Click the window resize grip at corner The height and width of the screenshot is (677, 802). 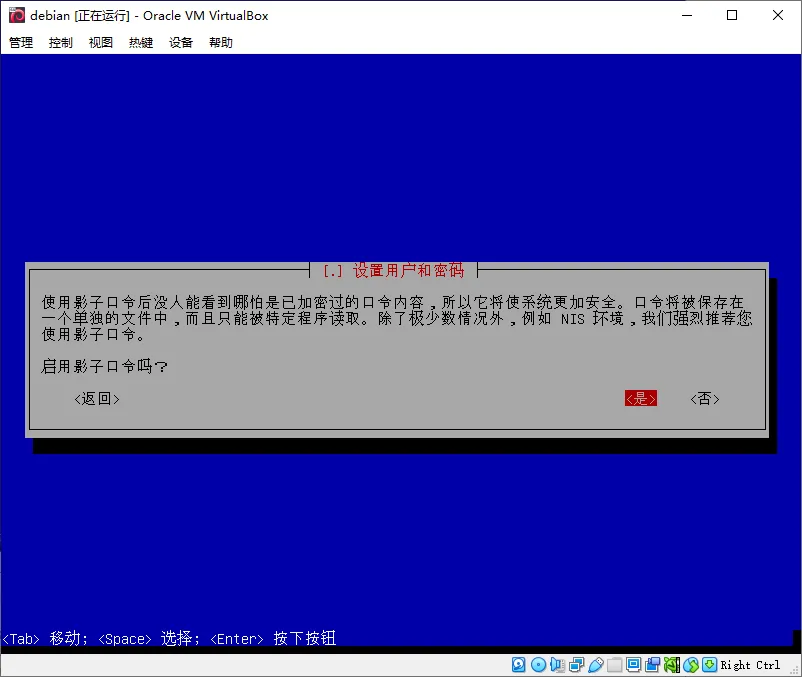point(794,669)
